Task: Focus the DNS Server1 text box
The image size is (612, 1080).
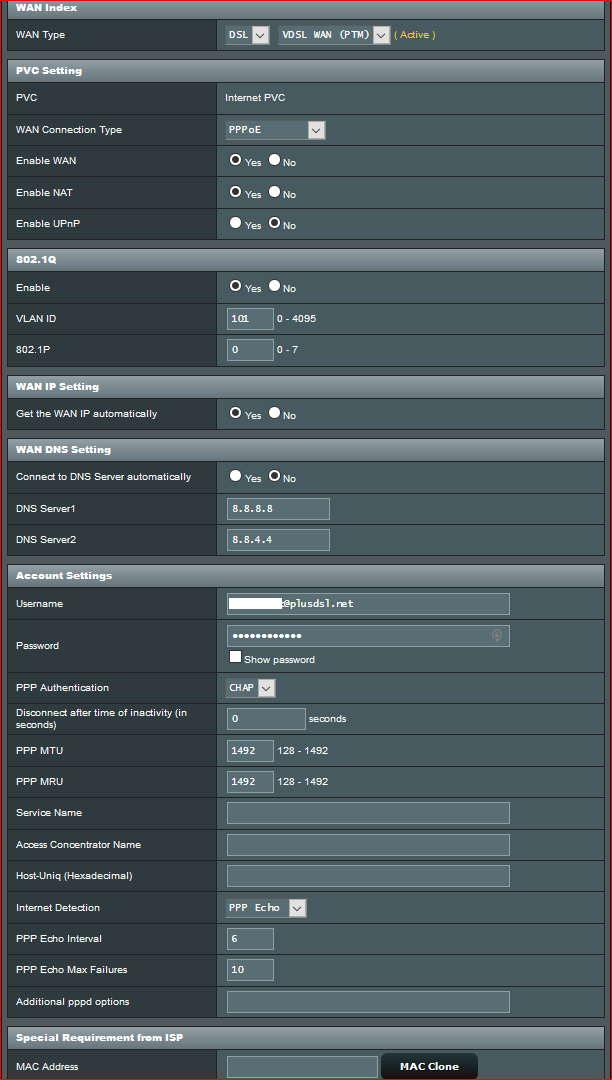Action: tap(278, 509)
